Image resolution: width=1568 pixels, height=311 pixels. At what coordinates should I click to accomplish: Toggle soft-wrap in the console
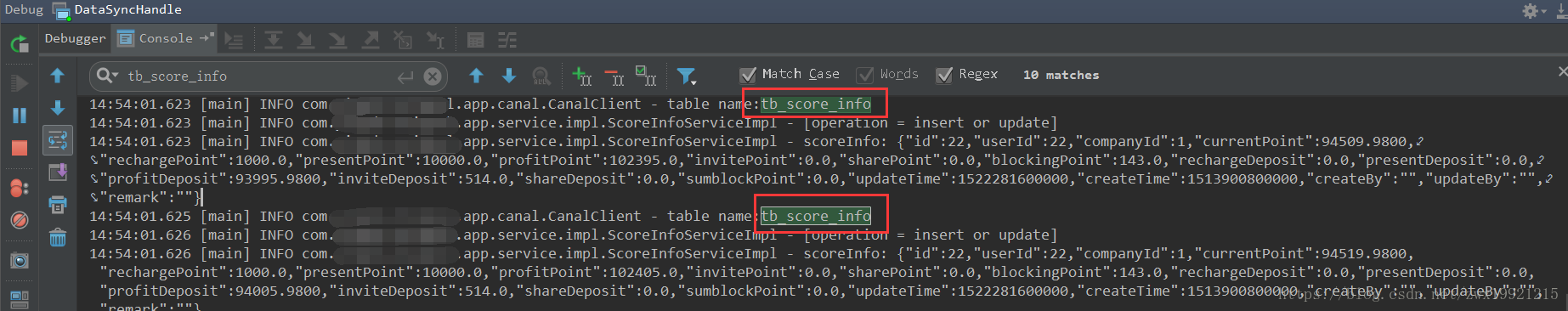[x=58, y=139]
